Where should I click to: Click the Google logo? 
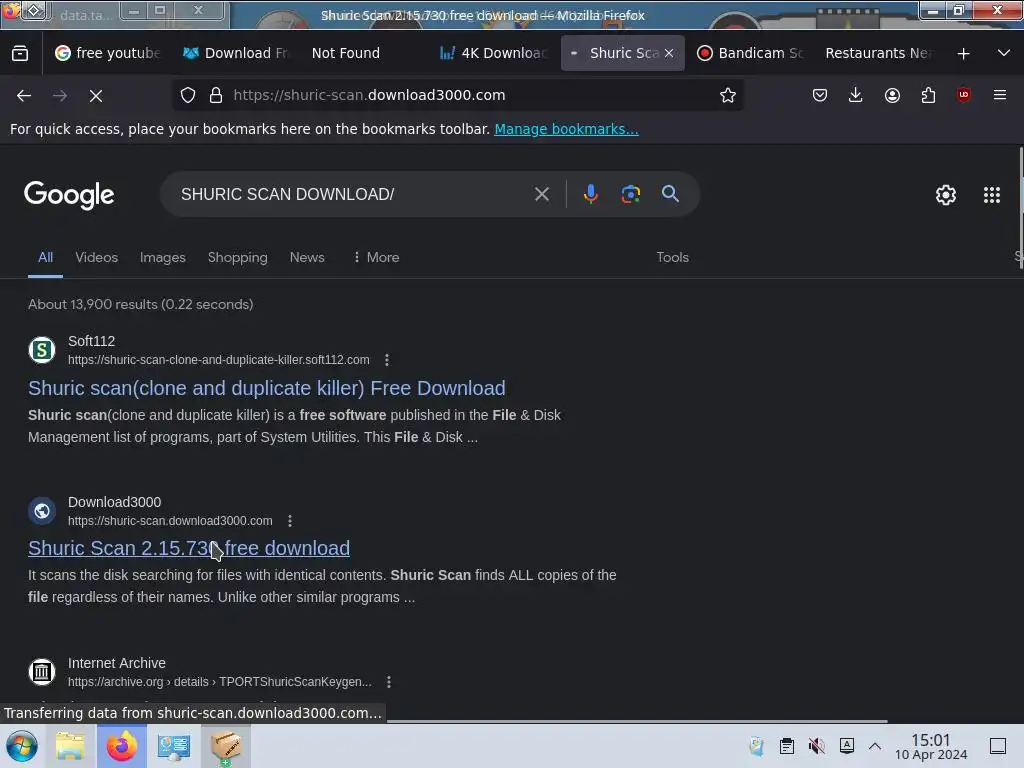pyautogui.click(x=69, y=195)
